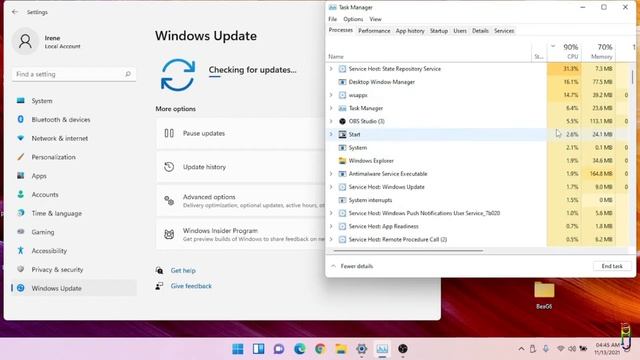
Task: Click the Settings back arrow
Action: tap(15, 12)
